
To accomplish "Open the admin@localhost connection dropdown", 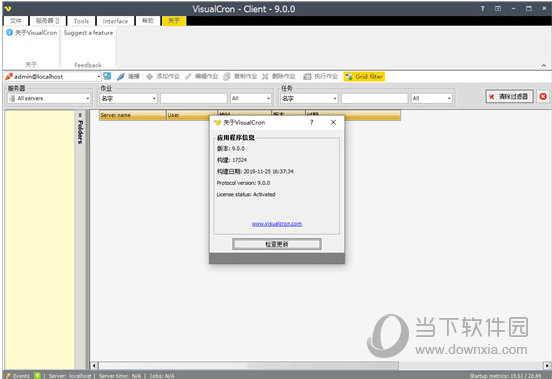I will (x=99, y=76).
